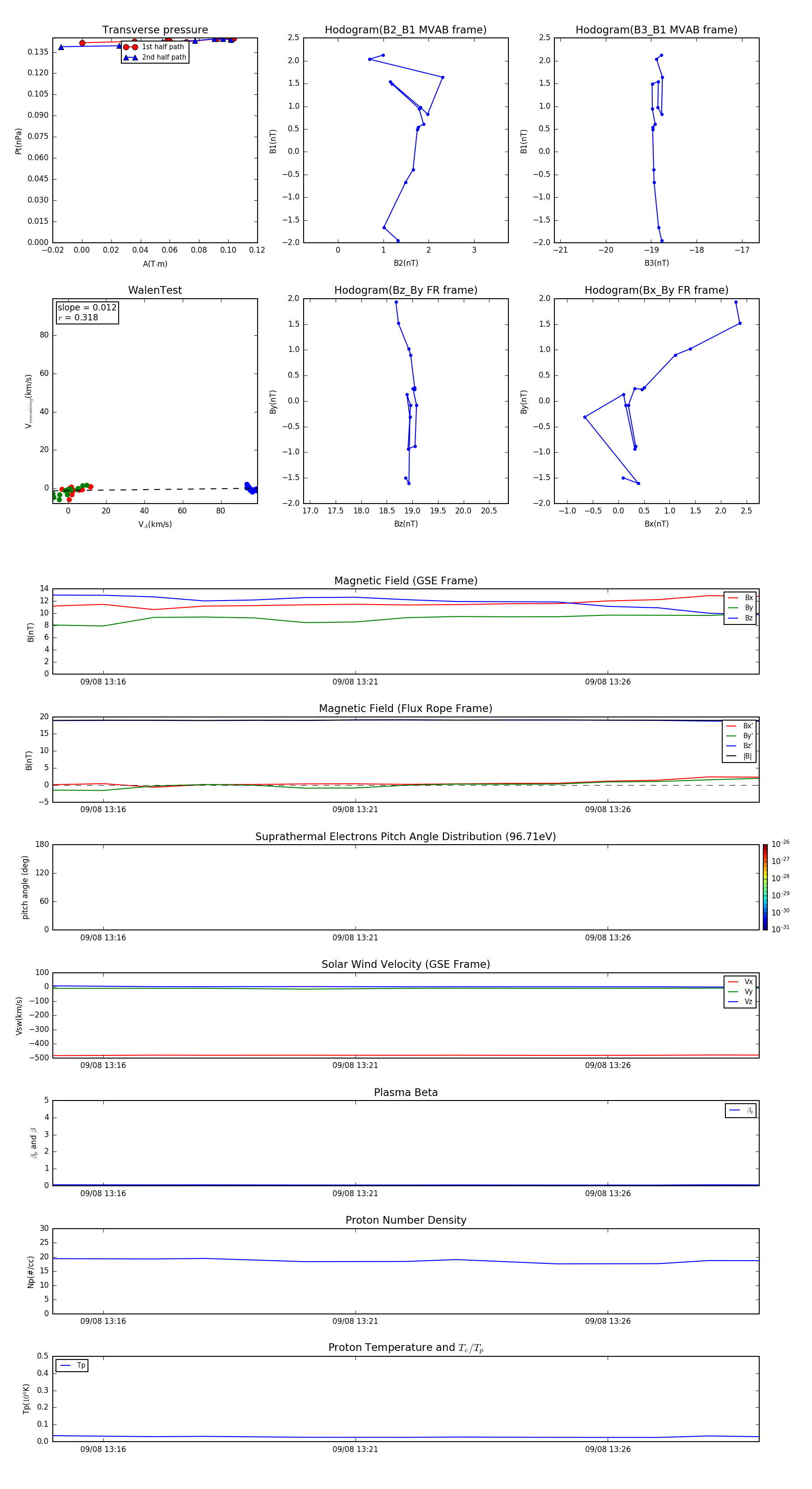Click the 'Pt(nPa)' y-axis label
This screenshot has height=1489, width=812.
[x=18, y=140]
